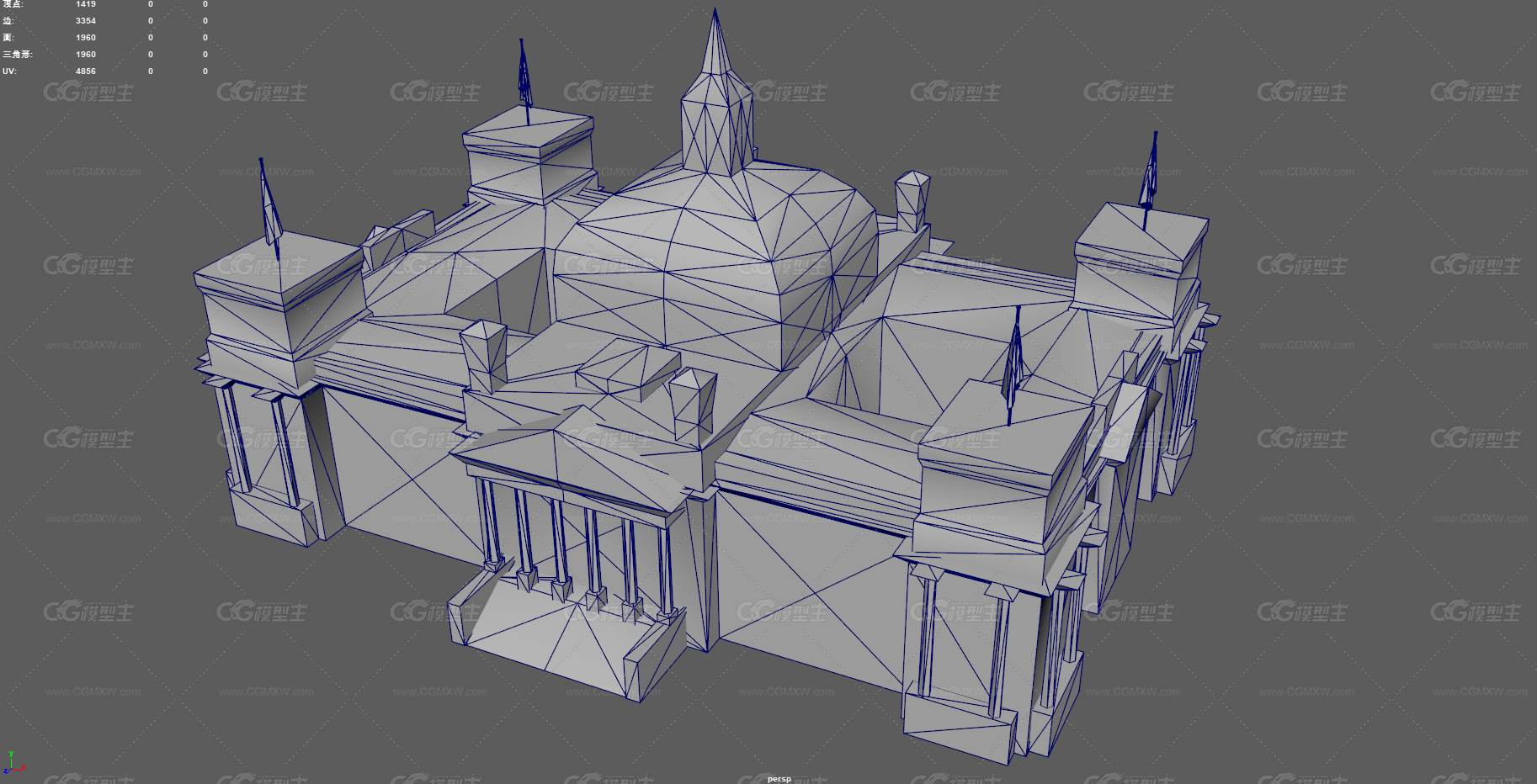This screenshot has width=1537, height=784.
Task: Click the '边:' edge count label
Action: [x=8, y=21]
